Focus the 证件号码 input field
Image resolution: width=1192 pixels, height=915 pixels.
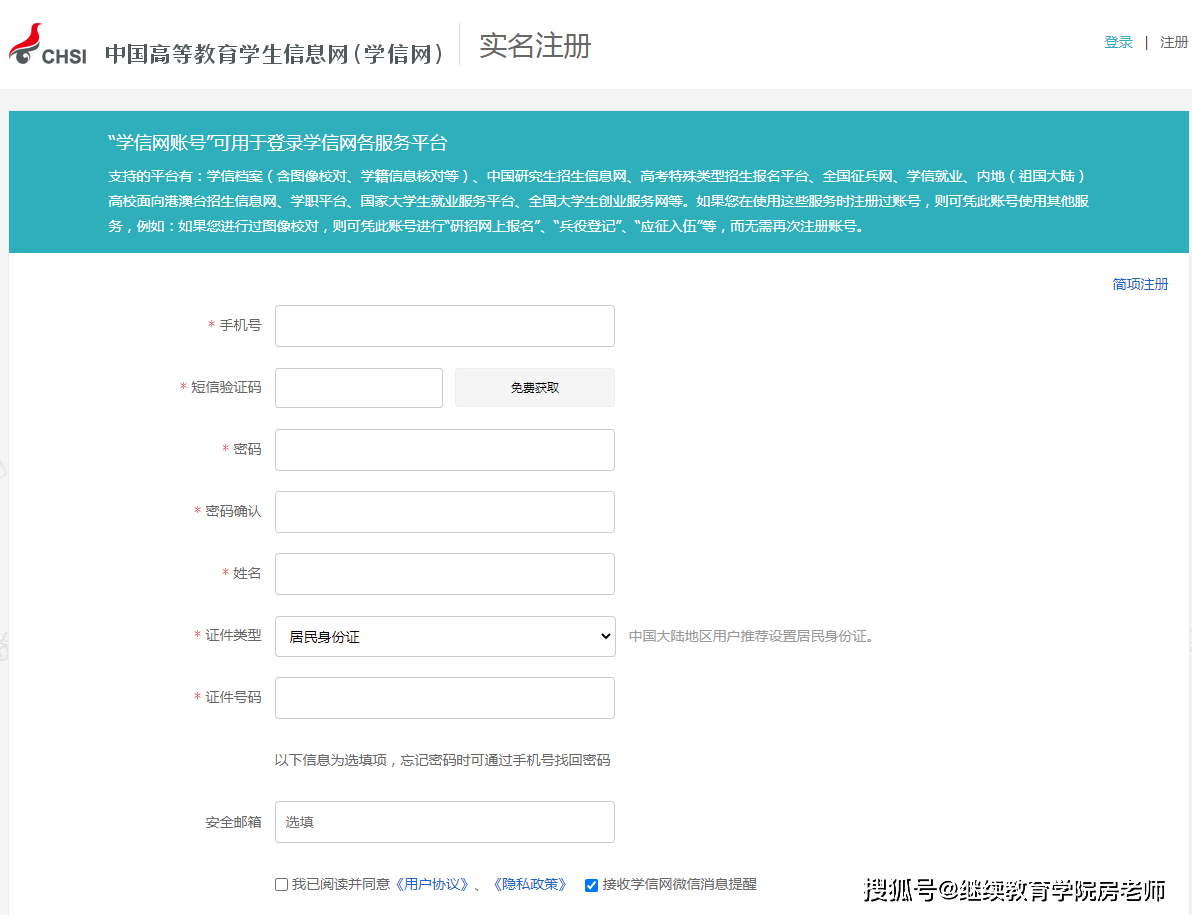(445, 698)
